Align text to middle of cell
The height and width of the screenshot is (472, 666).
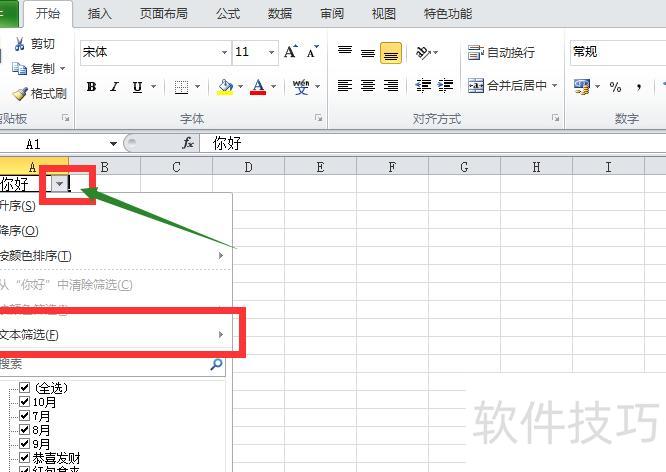[368, 53]
